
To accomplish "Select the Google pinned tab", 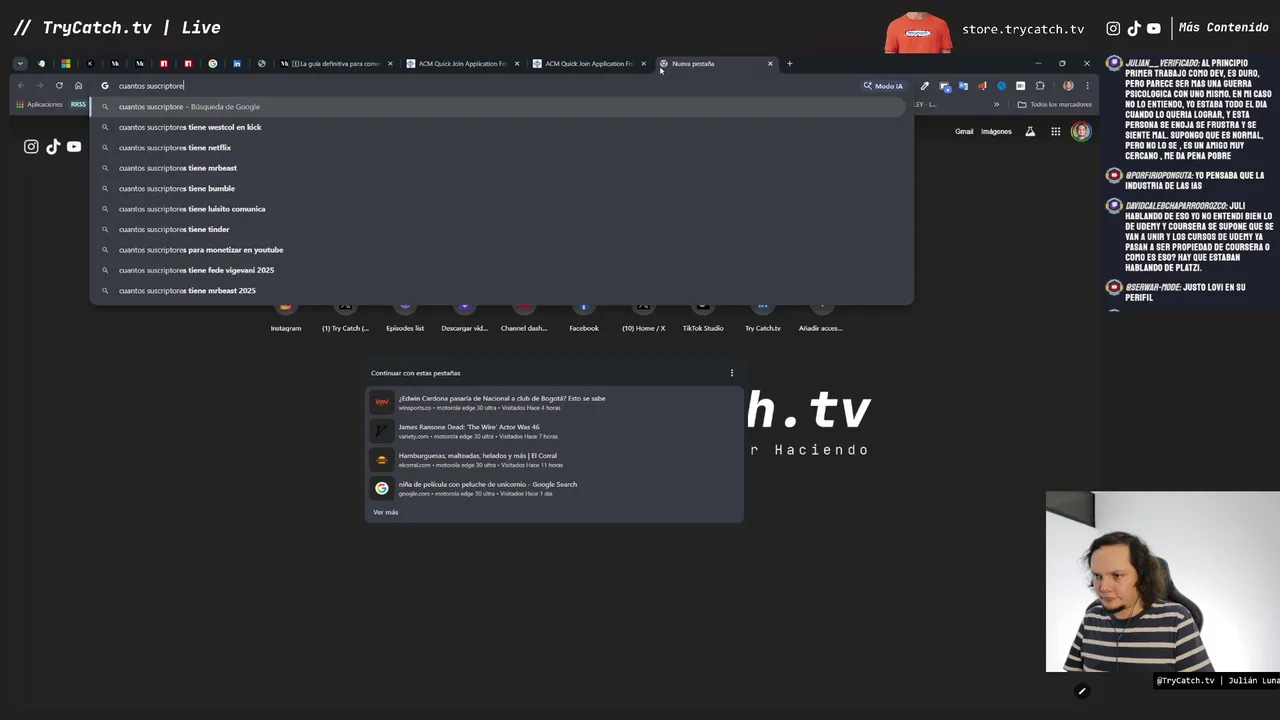I will [x=212, y=64].
